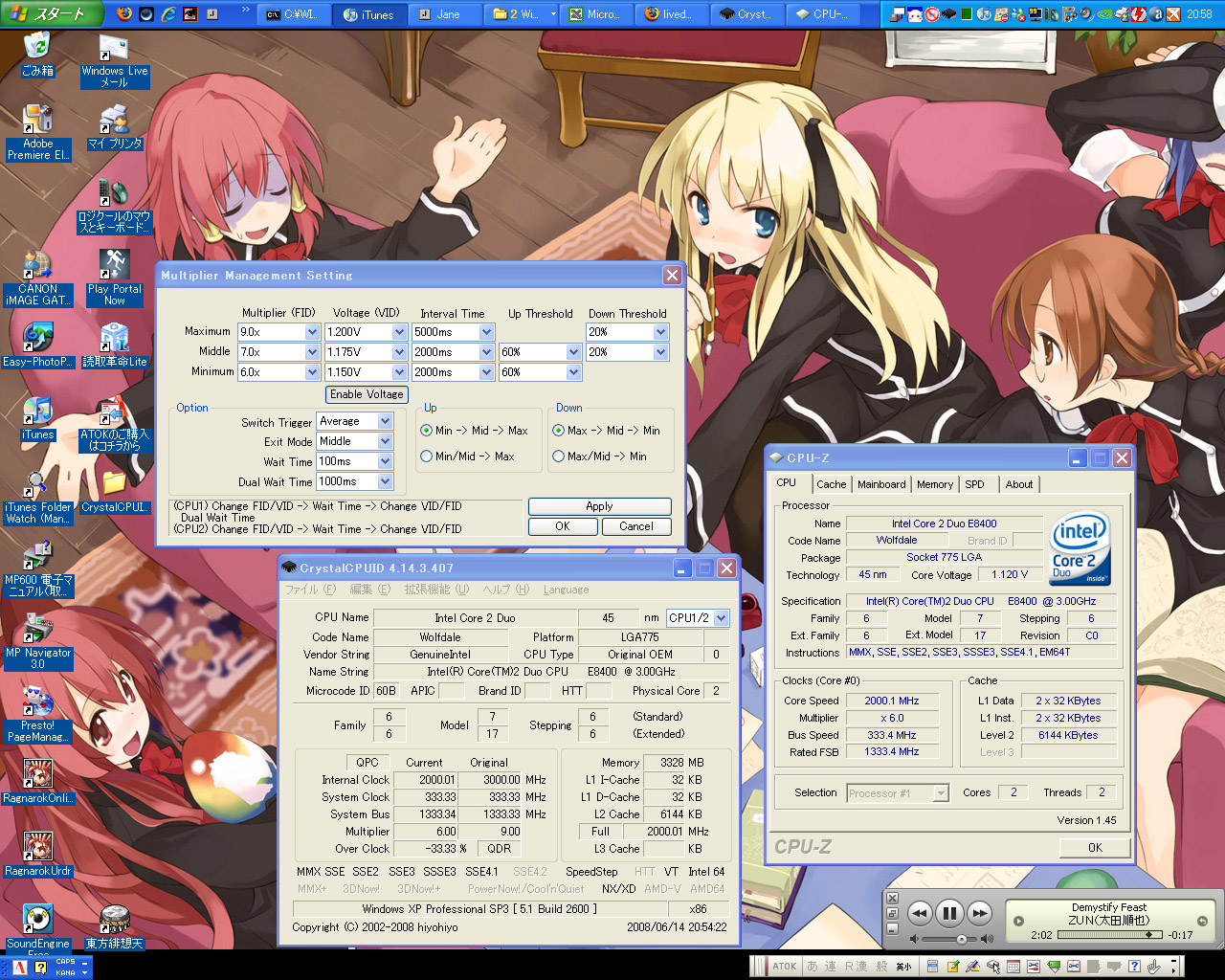The width and height of the screenshot is (1225, 980).
Task: Launch the RagnarokOnline desktop shortcut
Action: (37, 781)
